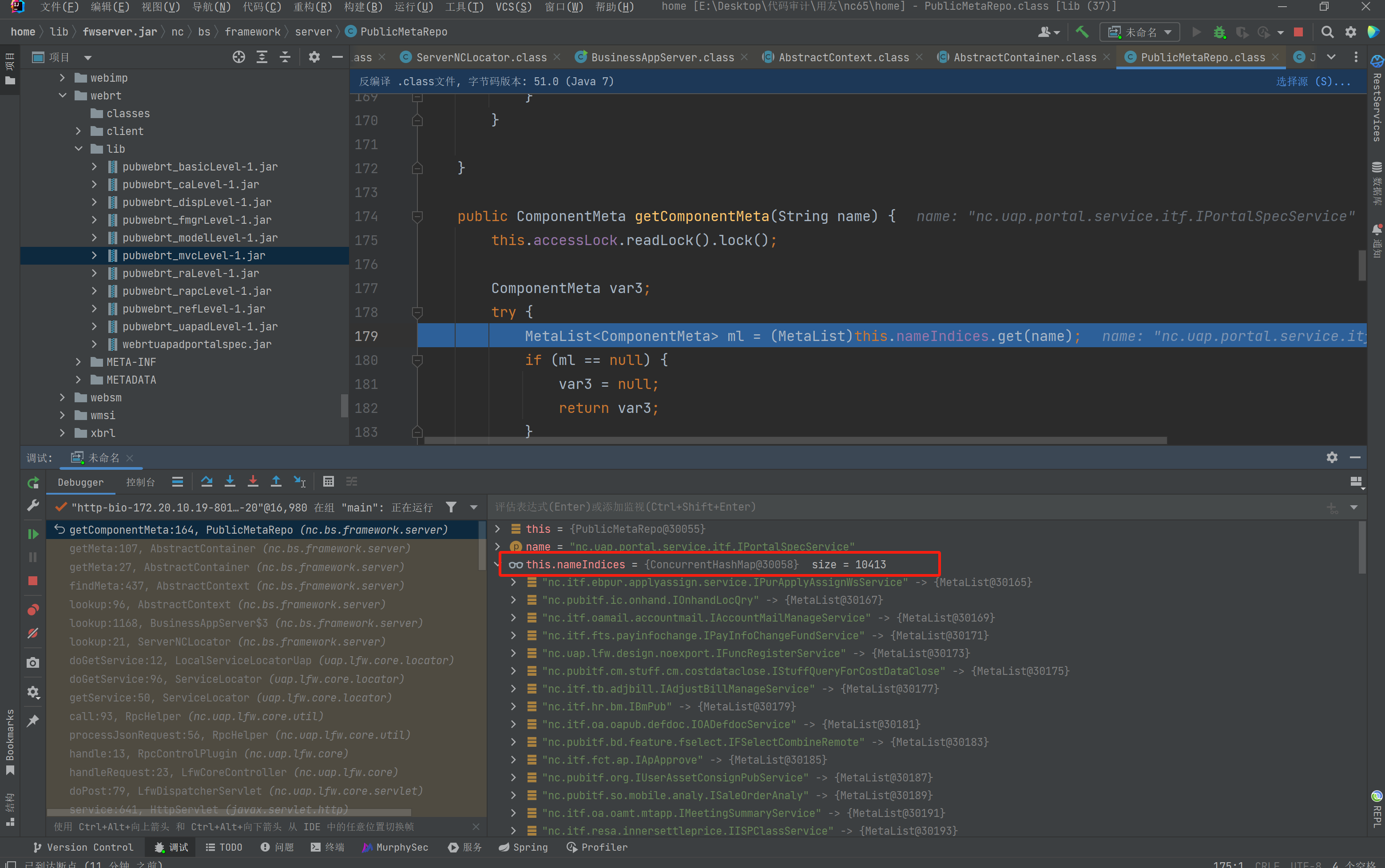Toggle line 174 code folding marker
The height and width of the screenshot is (868, 1385).
417,216
